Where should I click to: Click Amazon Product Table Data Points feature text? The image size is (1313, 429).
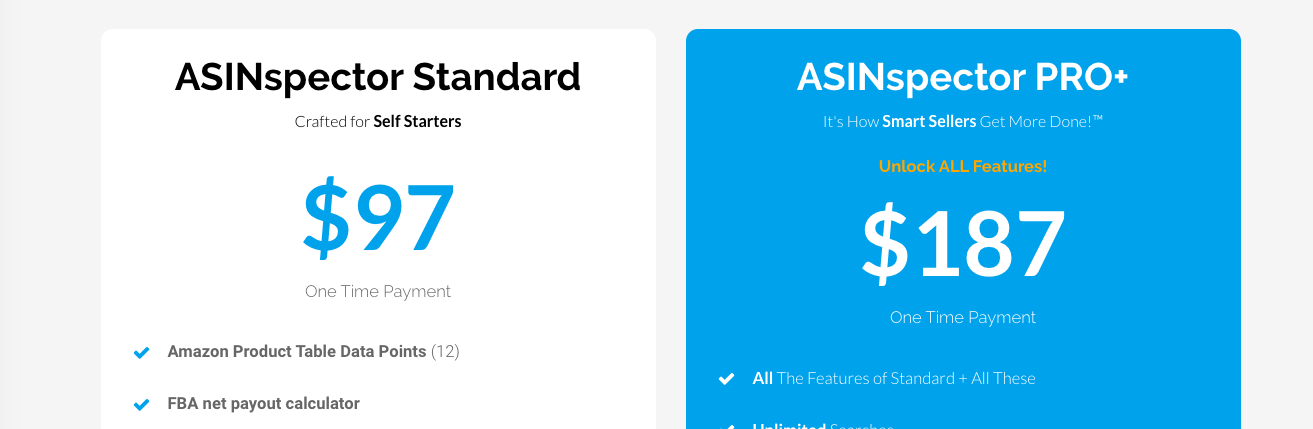[x=297, y=352]
